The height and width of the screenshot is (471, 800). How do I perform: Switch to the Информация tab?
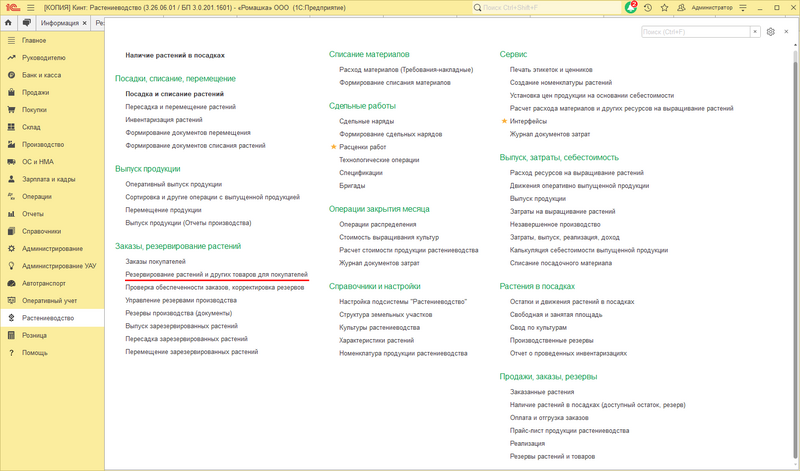[60, 23]
